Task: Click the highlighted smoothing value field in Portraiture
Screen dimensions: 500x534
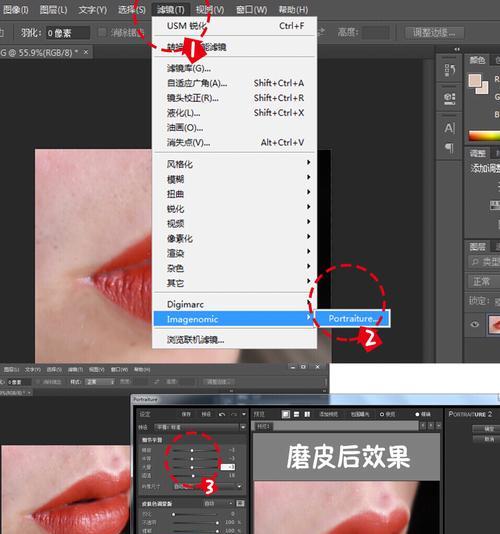Action: tap(228, 467)
